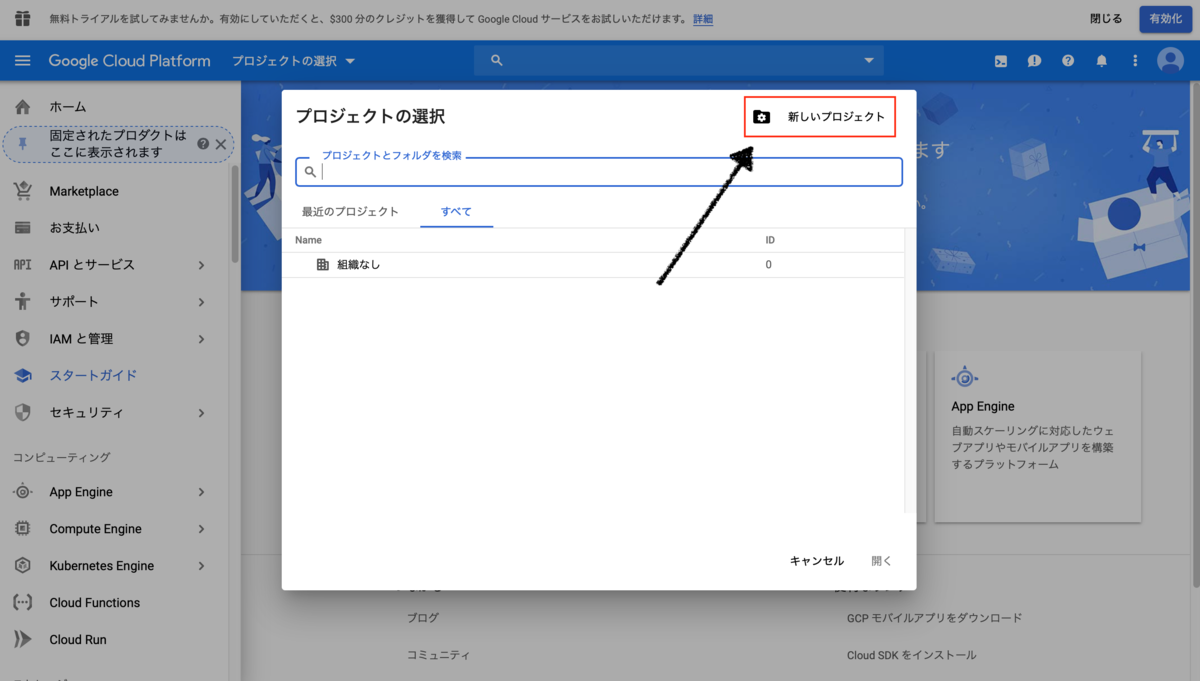Open GCP モバイルアプリをダウンロード link
Screen dimensions: 1200x681
coord(934,618)
